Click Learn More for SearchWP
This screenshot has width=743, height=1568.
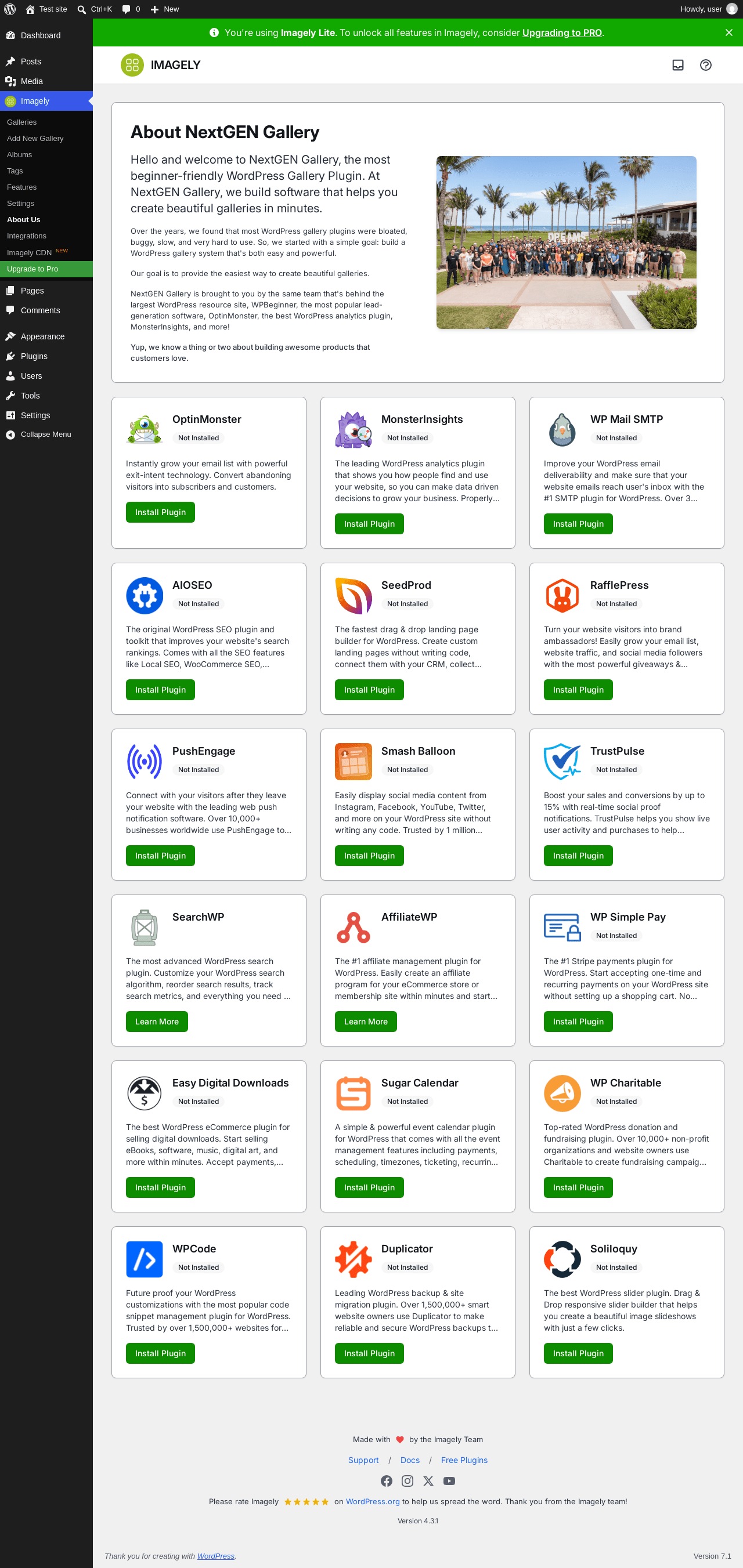pos(157,1022)
